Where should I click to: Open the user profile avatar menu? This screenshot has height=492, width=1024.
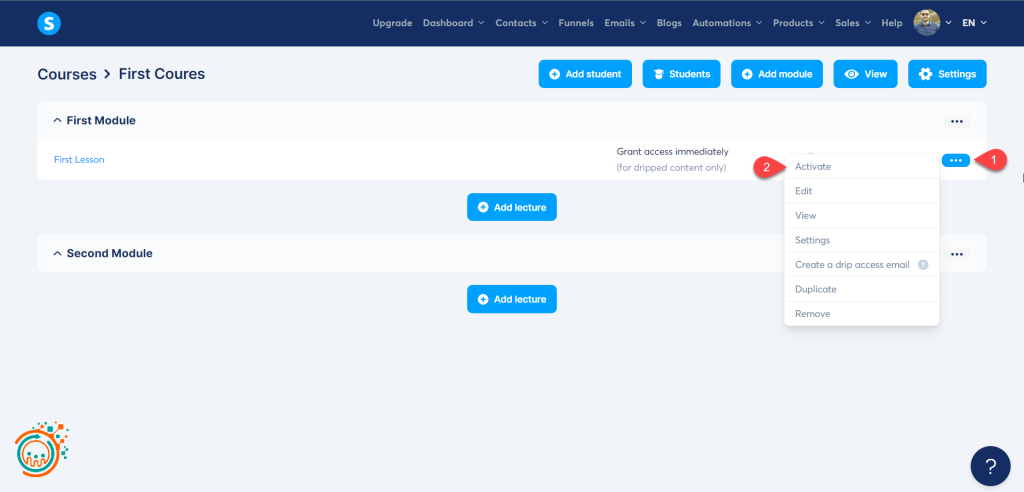(x=927, y=23)
